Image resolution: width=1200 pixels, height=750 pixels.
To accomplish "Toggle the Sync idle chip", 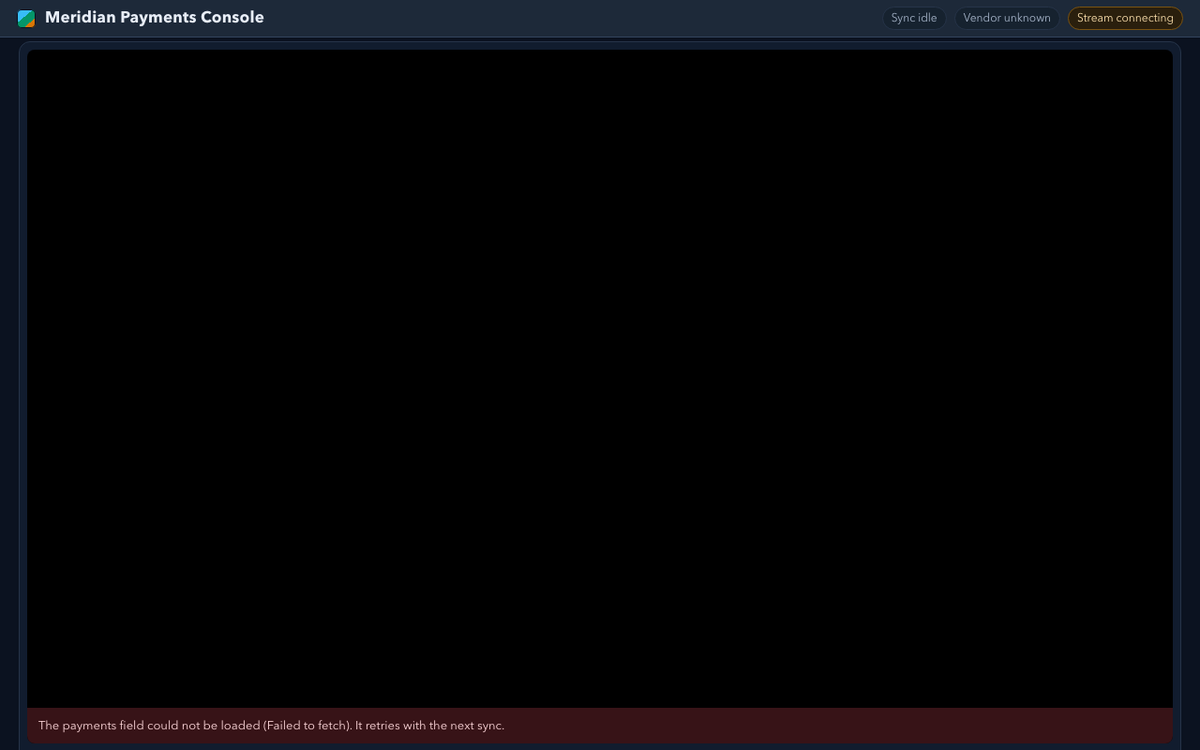I will coord(914,18).
